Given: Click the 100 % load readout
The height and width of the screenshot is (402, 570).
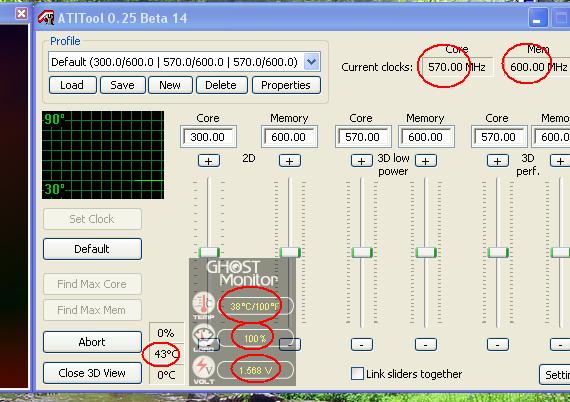Looking at the screenshot, I should pyautogui.click(x=255, y=338).
